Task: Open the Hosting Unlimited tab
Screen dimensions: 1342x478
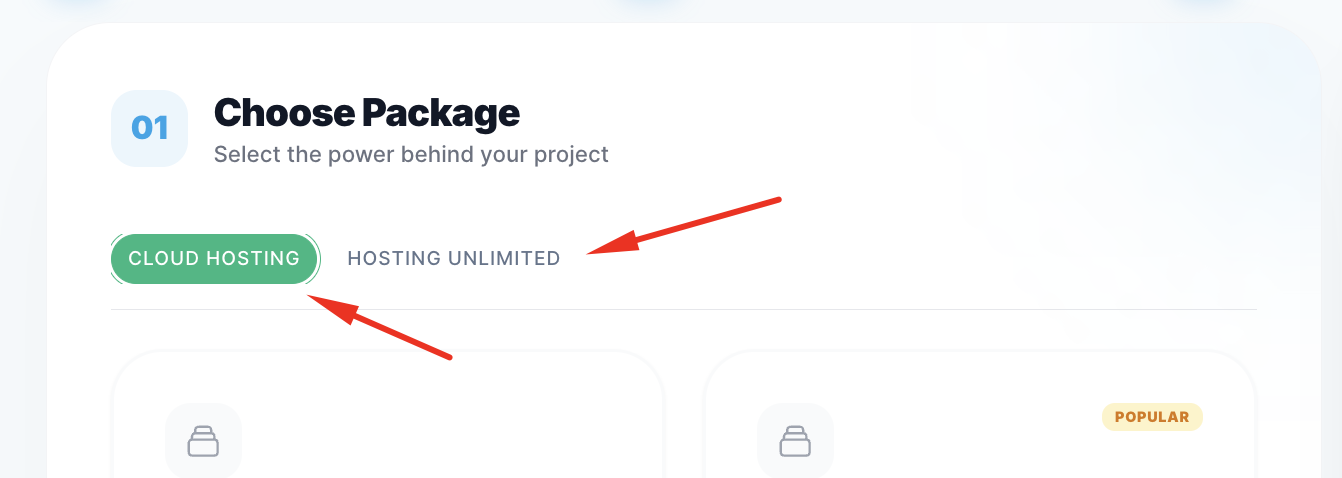Action: tap(453, 259)
